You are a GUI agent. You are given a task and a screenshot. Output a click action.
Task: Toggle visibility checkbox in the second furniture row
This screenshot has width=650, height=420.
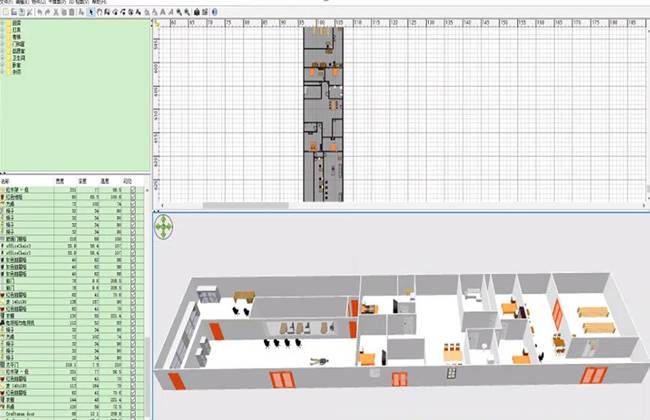133,197
